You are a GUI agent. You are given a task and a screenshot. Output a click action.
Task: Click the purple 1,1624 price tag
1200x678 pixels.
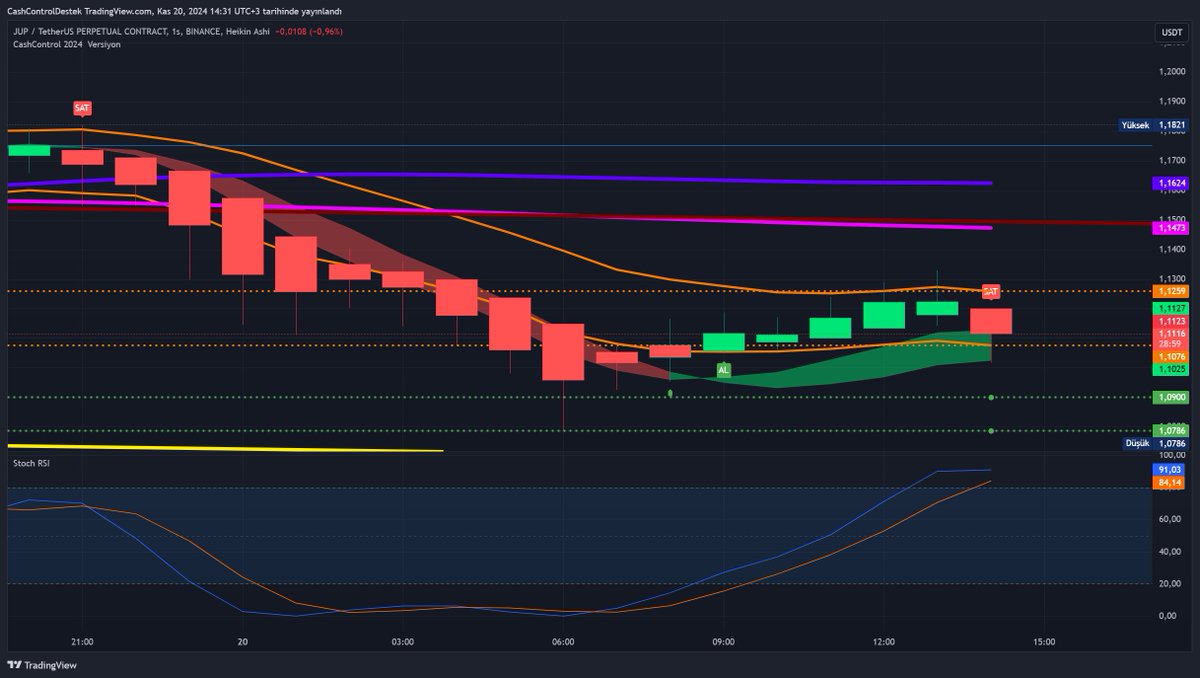point(1171,184)
